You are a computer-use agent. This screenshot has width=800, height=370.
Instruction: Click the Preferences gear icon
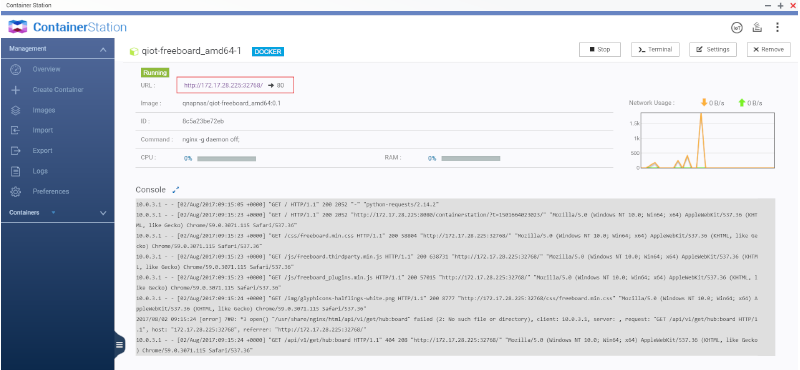pos(16,192)
